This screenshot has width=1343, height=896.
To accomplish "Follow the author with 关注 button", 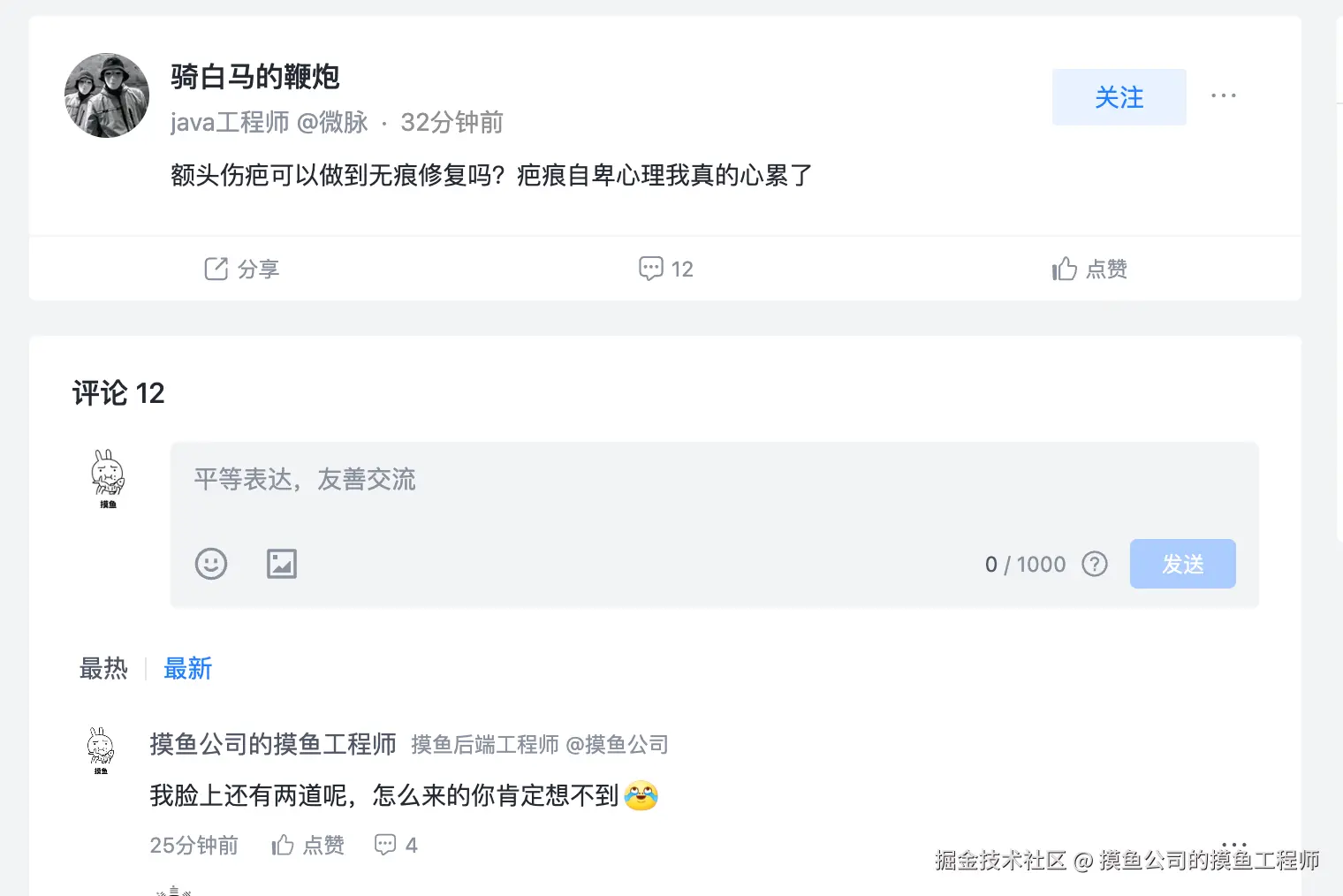I will tap(1119, 97).
